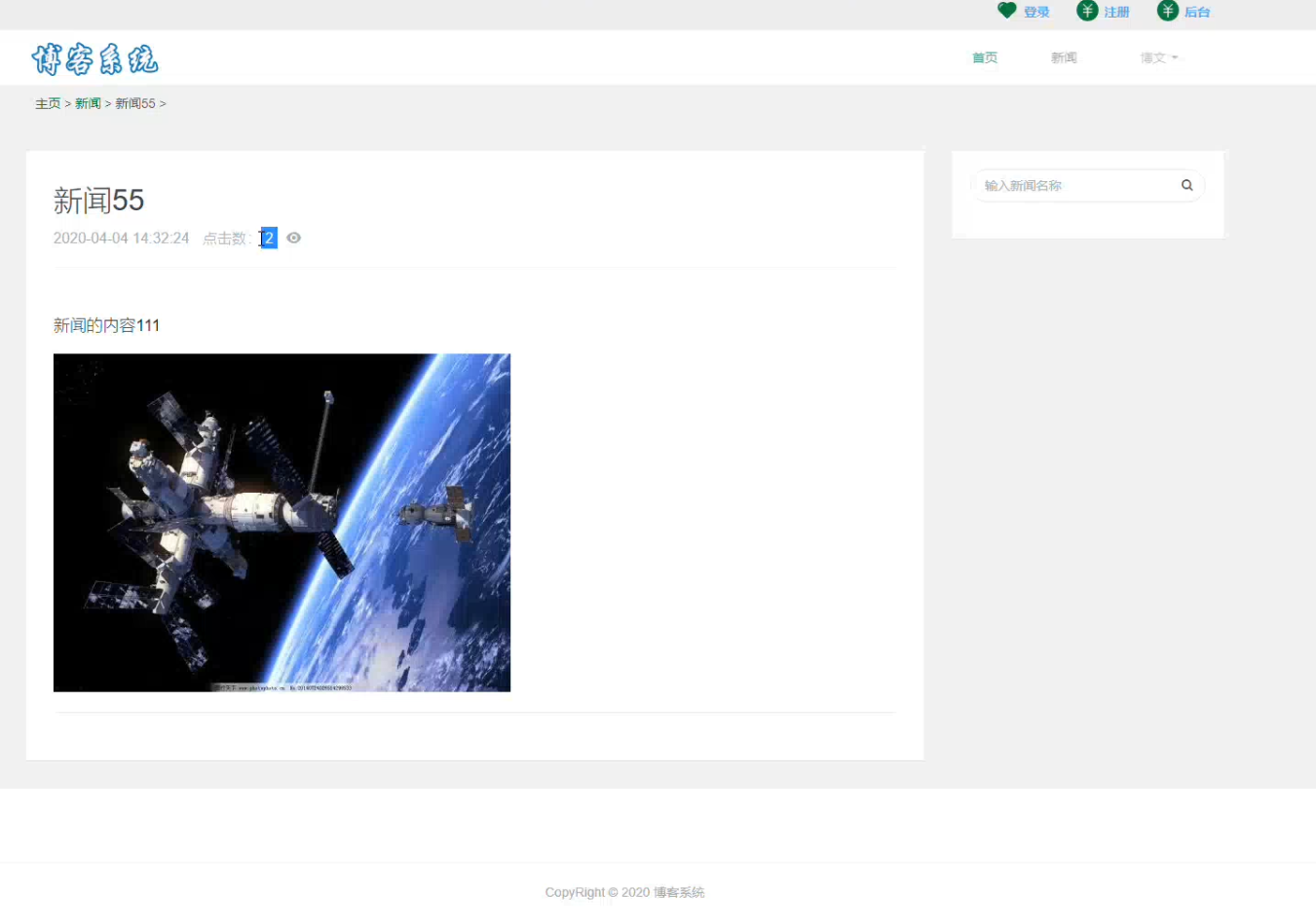Go to the 后台 admin link
1316x924 pixels.
(x=1197, y=13)
